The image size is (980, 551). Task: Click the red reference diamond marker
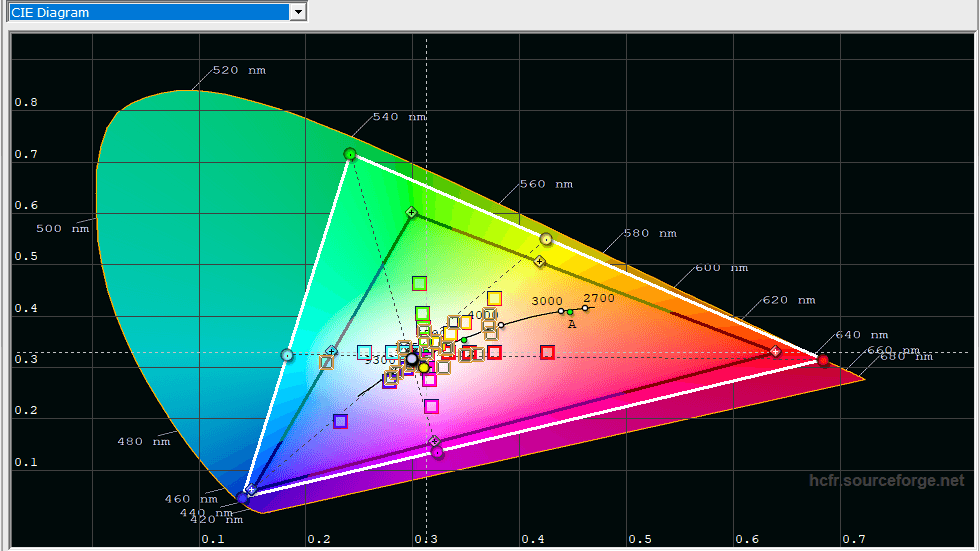point(775,351)
